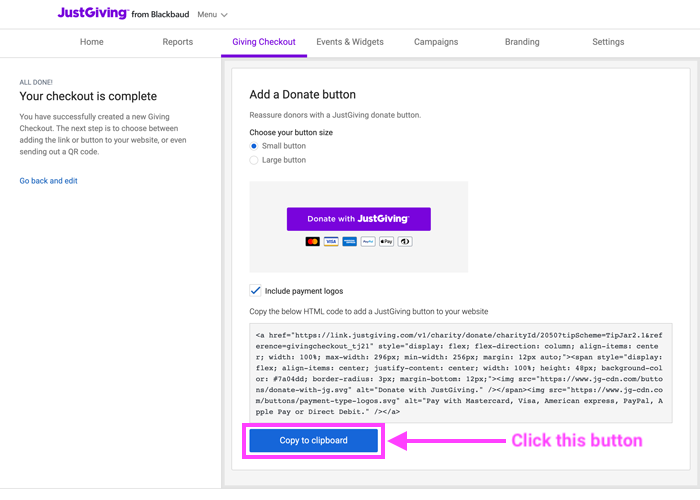Click the Apple Pay logo
Image resolution: width=700 pixels, height=500 pixels.
(x=387, y=242)
